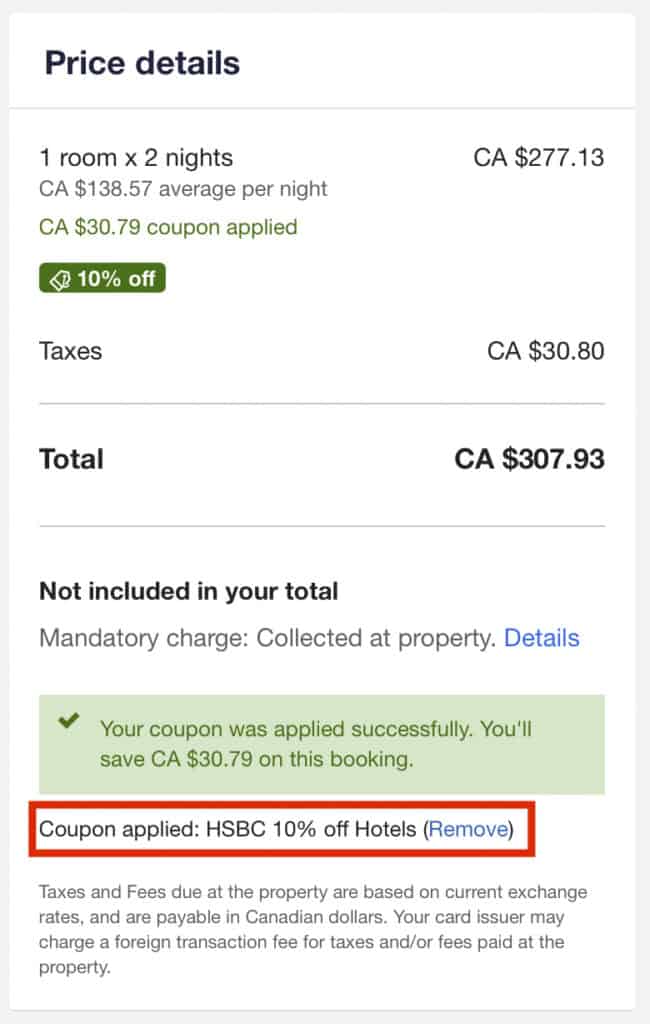Image resolution: width=650 pixels, height=1024 pixels.
Task: Click the Taxes line item
Action: click(69, 351)
